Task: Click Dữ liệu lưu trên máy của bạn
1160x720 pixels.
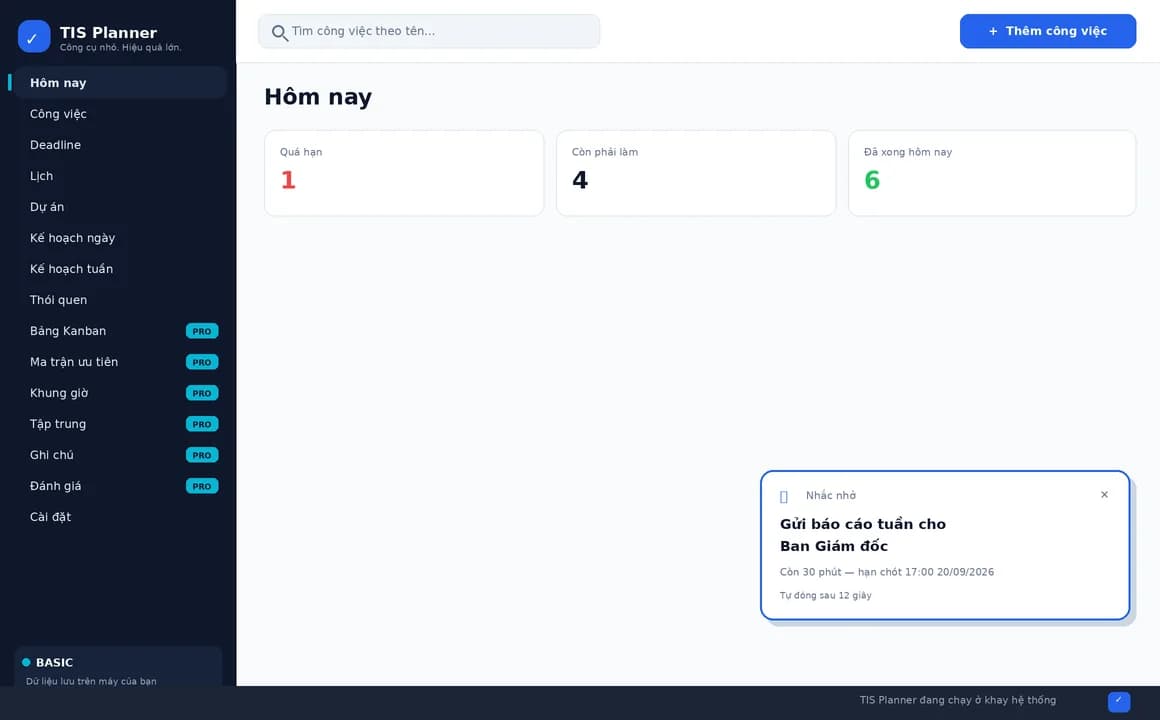Action: coord(91,682)
